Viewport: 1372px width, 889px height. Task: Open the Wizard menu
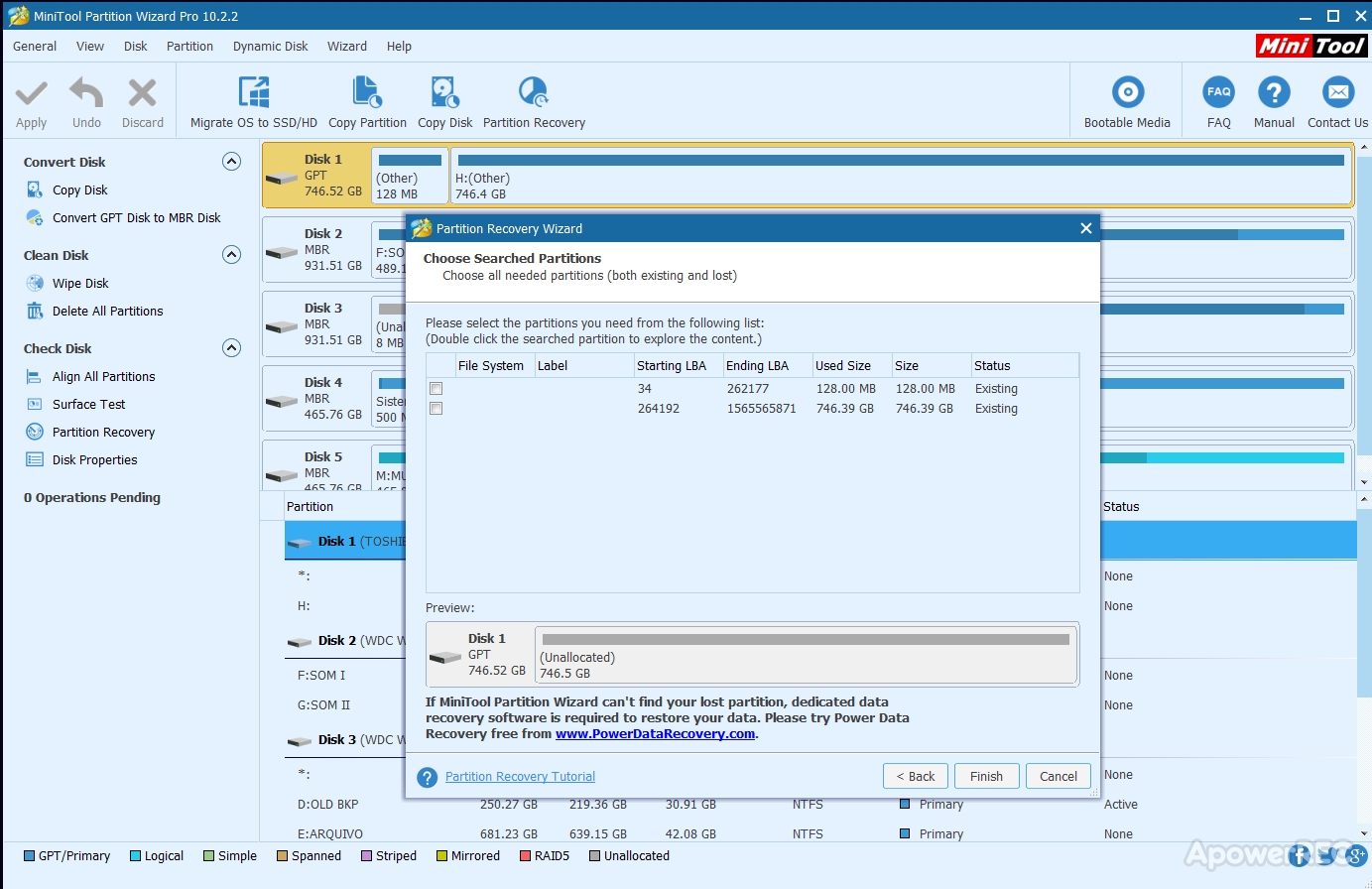click(347, 47)
